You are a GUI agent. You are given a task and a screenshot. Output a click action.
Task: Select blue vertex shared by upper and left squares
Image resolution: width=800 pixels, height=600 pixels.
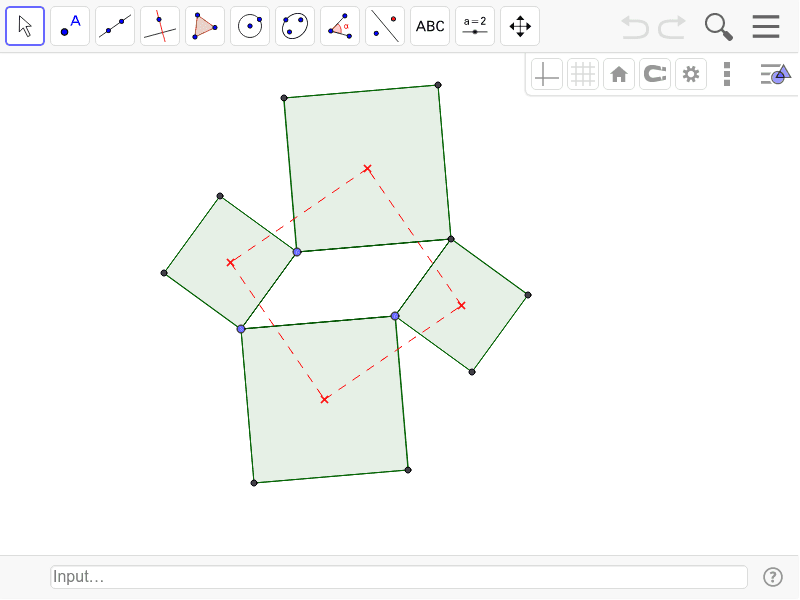tap(297, 252)
